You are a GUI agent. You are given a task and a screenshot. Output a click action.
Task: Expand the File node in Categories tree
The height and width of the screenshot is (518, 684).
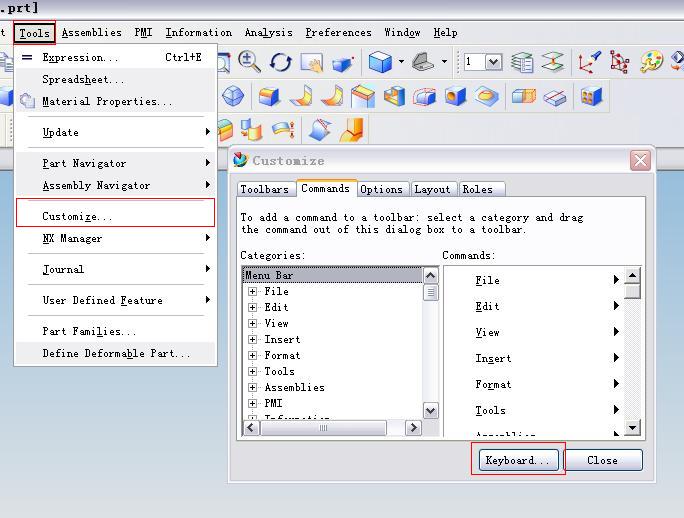tap(252, 292)
